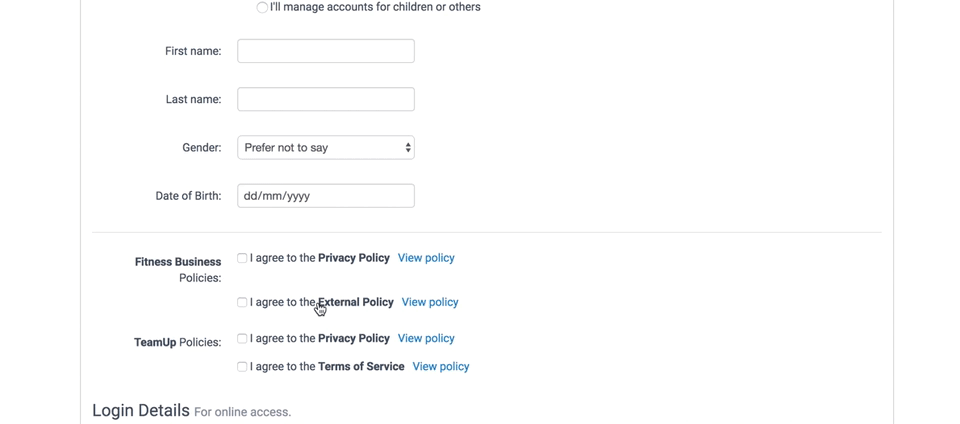
Task: Open View policy link for Fitness Business Privacy Policy
Action: click(426, 258)
